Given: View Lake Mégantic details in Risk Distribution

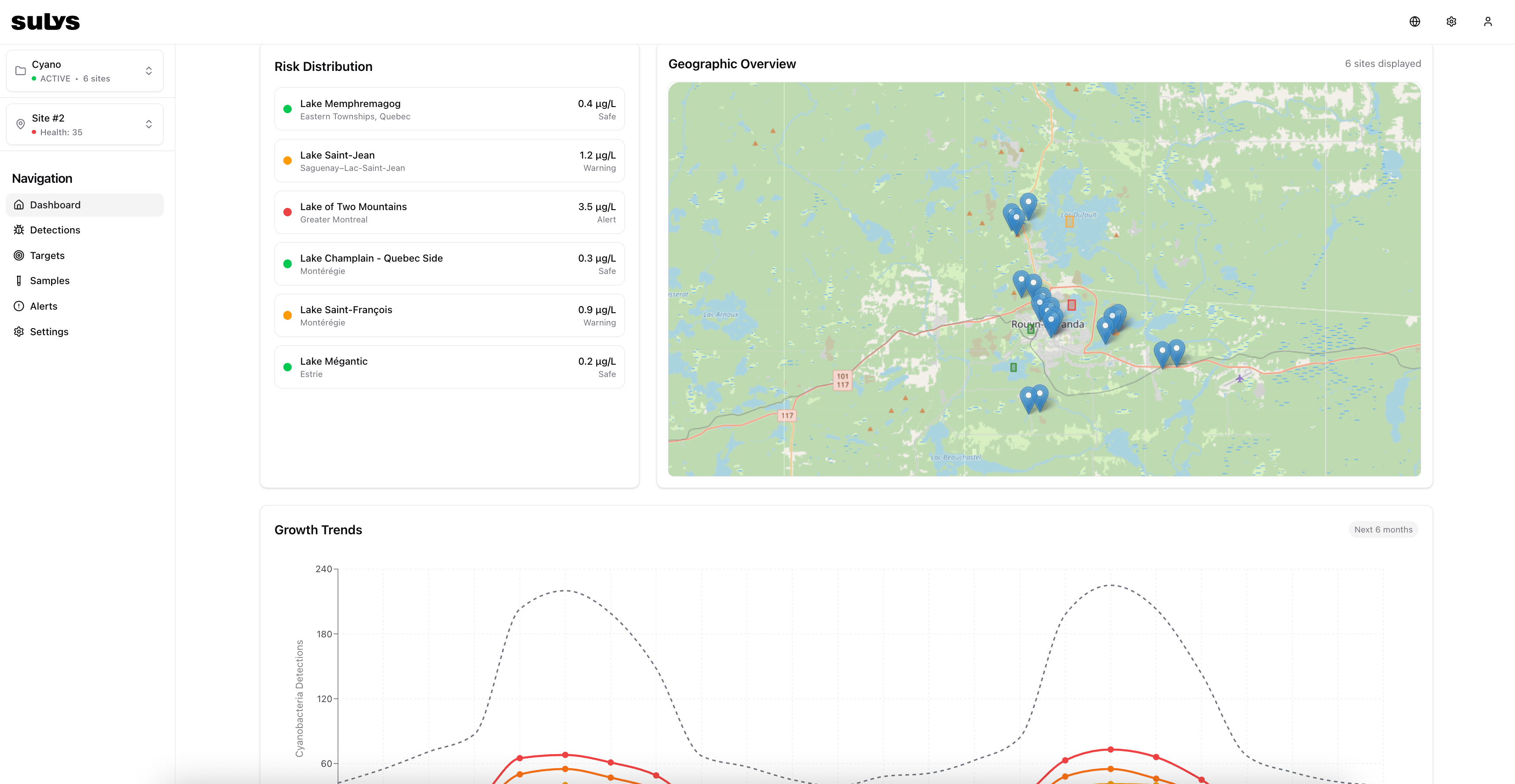Looking at the screenshot, I should tap(449, 366).
